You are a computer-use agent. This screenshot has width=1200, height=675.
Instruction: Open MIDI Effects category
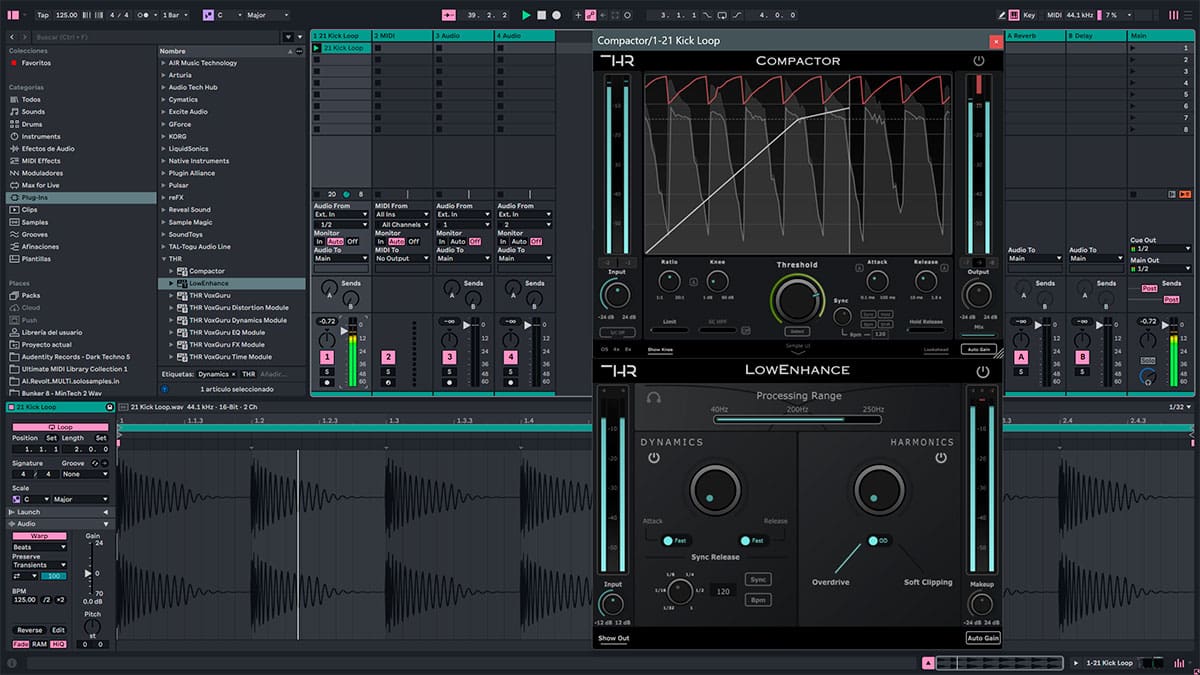41,161
